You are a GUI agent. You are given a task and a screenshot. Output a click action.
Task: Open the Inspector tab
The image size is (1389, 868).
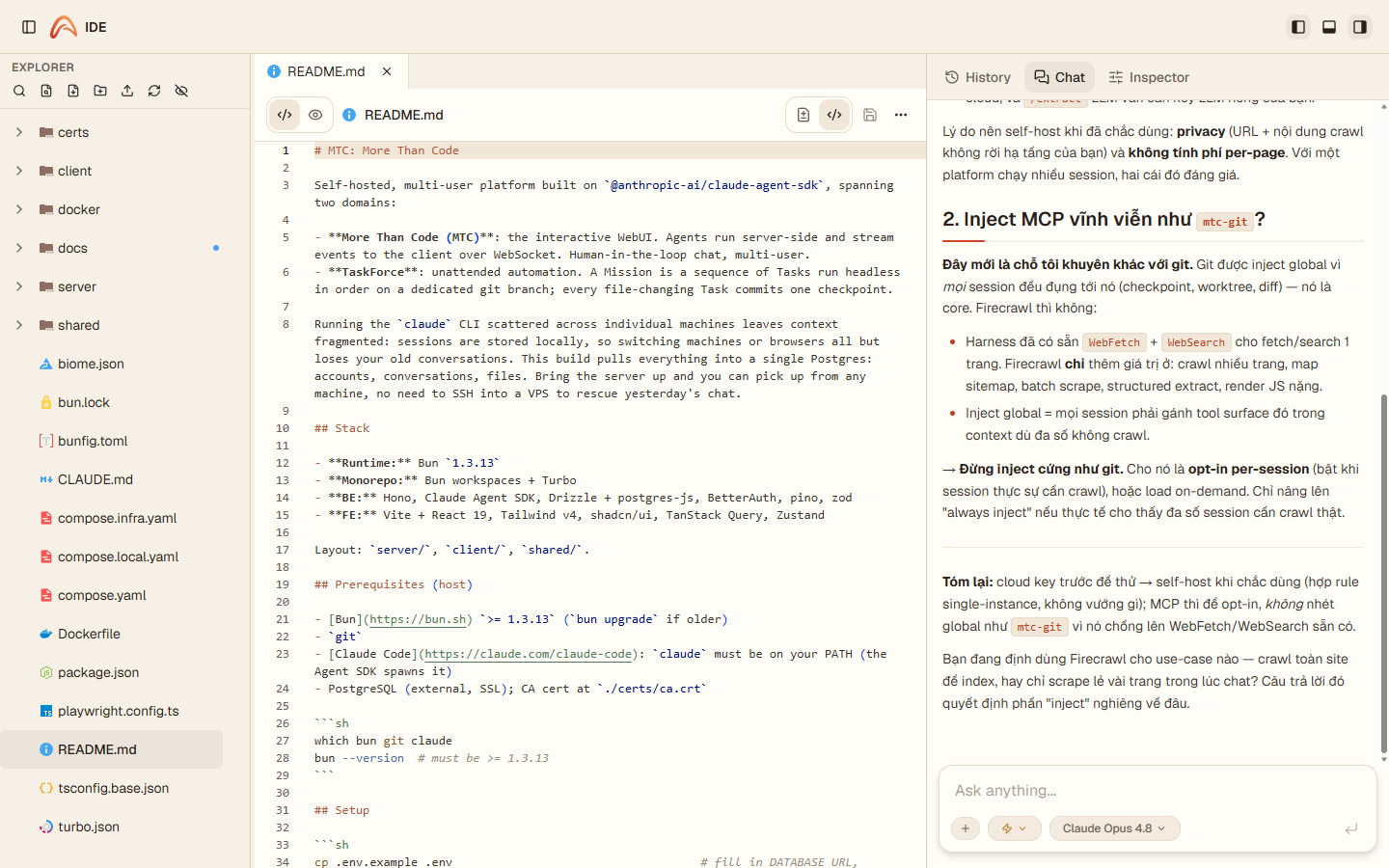click(x=1149, y=77)
